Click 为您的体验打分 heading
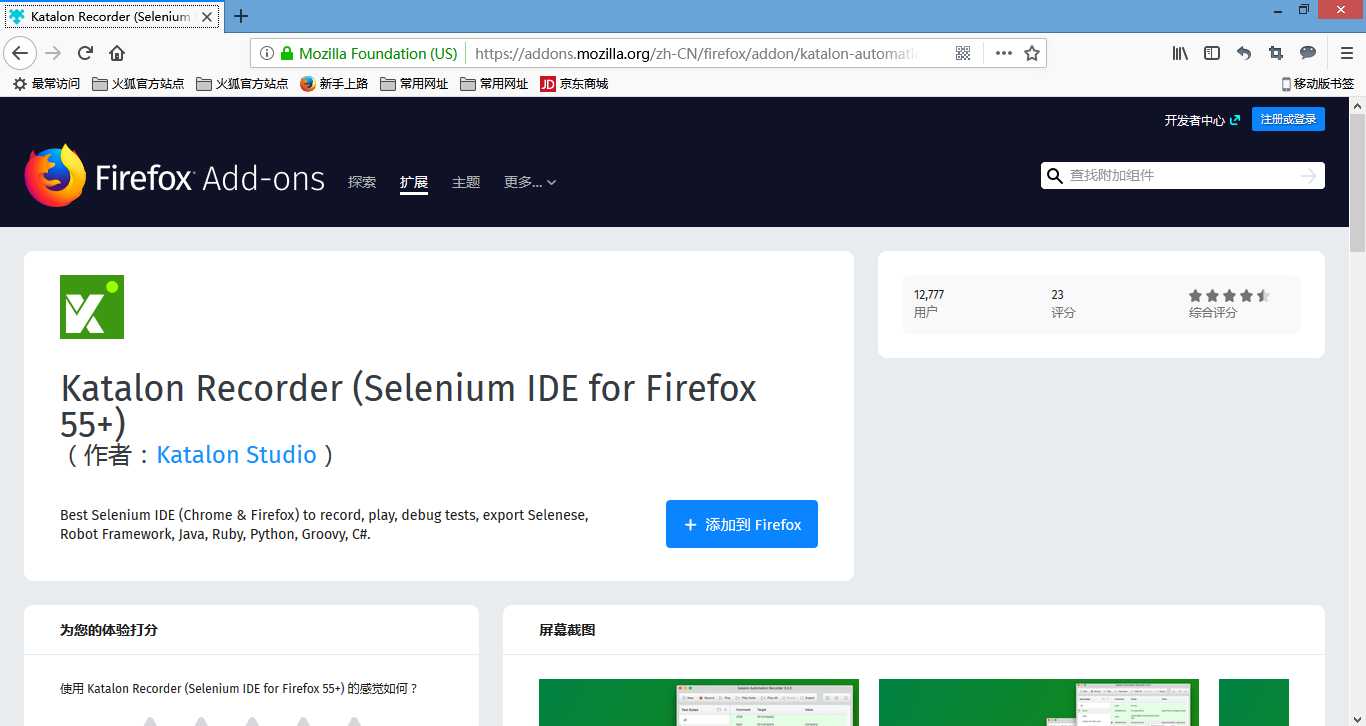The height and width of the screenshot is (726, 1366). click(x=108, y=630)
